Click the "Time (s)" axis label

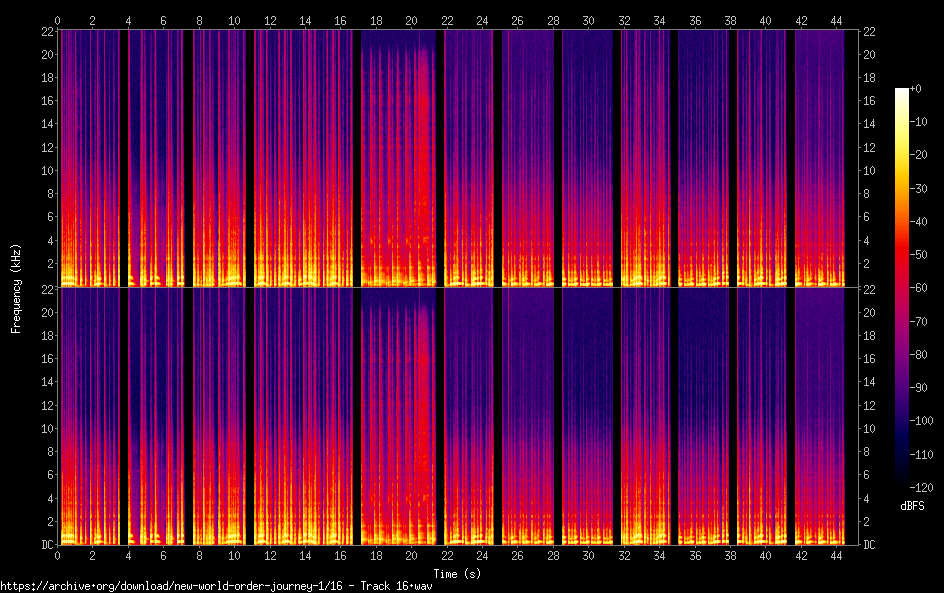click(456, 573)
